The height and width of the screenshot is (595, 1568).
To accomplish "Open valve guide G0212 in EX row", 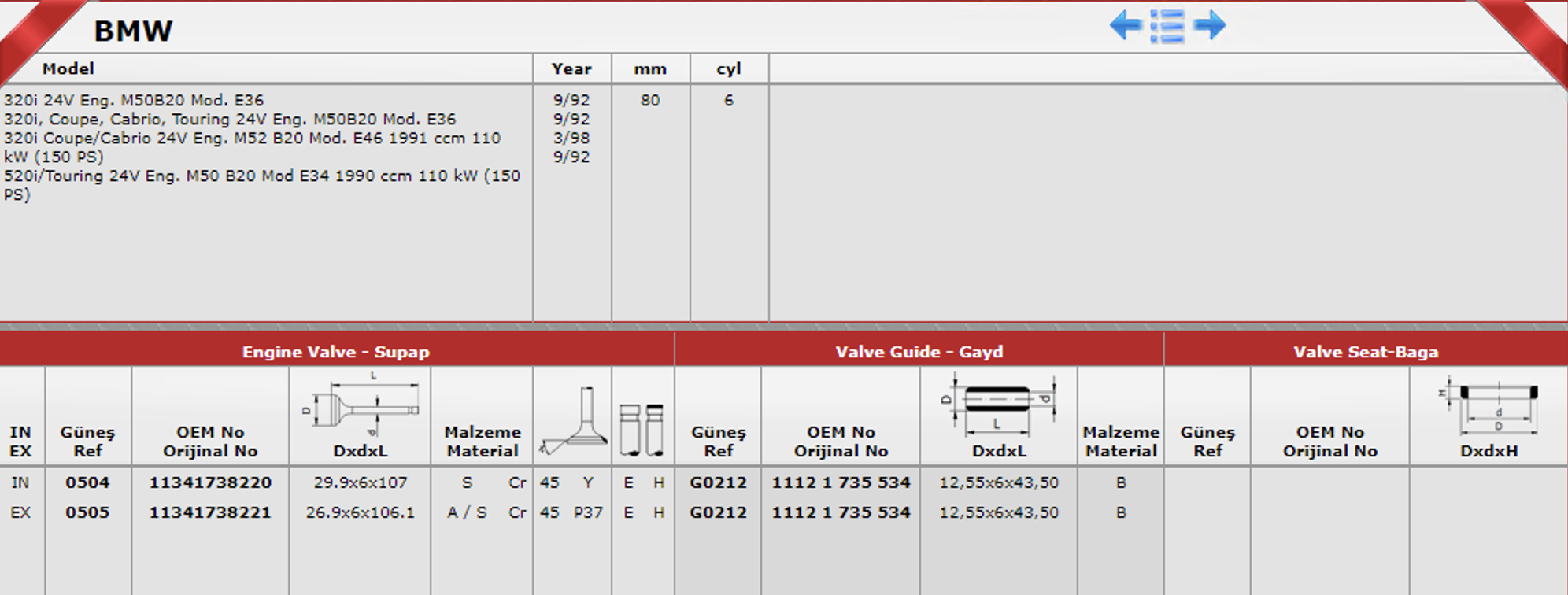I will pyautogui.click(x=718, y=512).
